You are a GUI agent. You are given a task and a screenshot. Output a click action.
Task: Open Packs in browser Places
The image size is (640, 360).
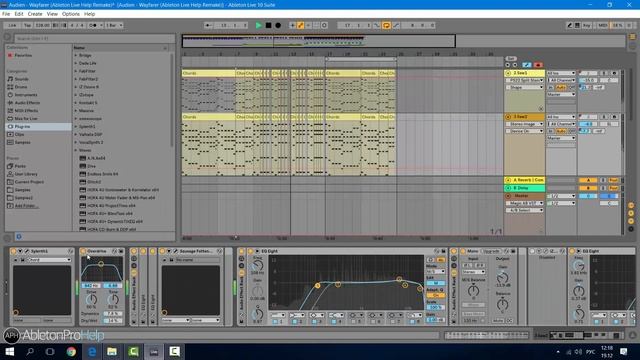click(20, 166)
